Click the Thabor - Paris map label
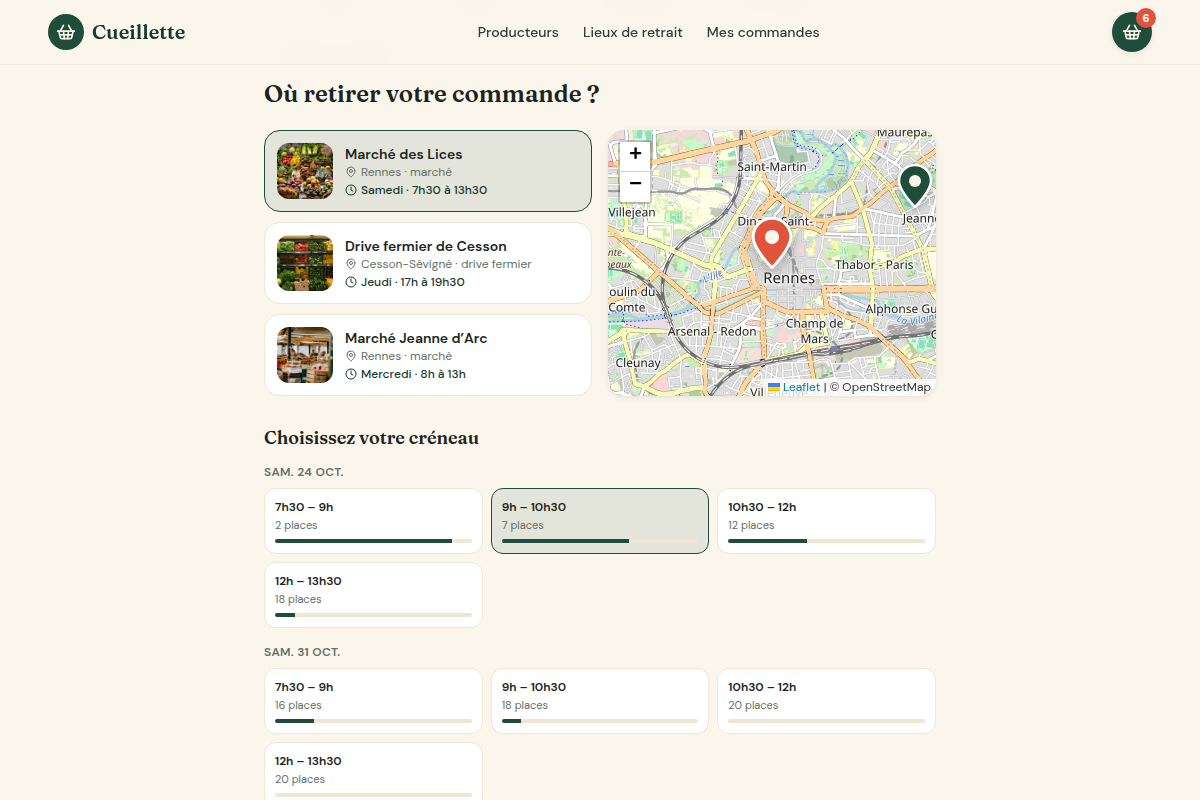This screenshot has height=800, width=1200. click(x=874, y=265)
